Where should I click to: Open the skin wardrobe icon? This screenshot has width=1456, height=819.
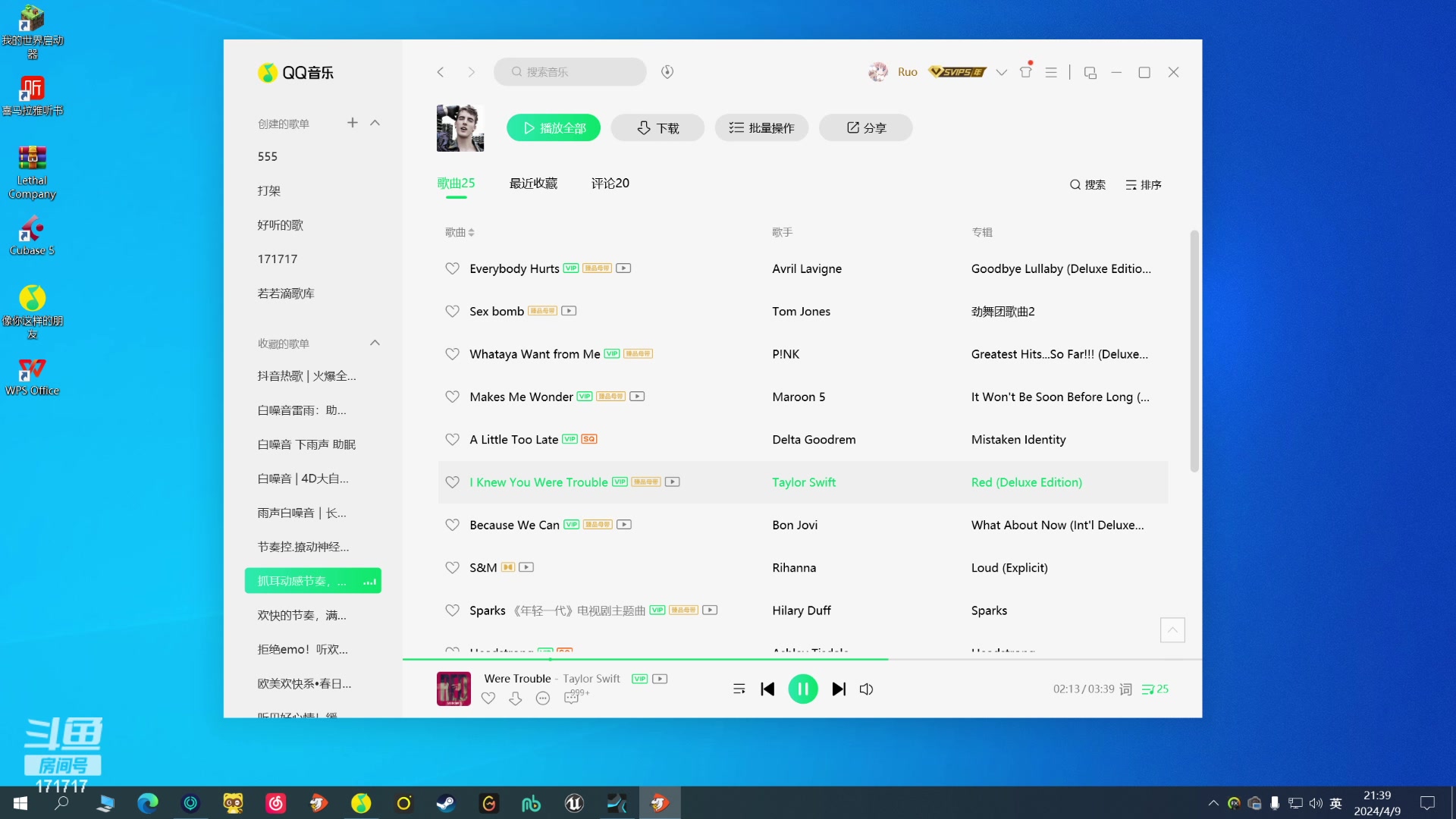[1026, 72]
